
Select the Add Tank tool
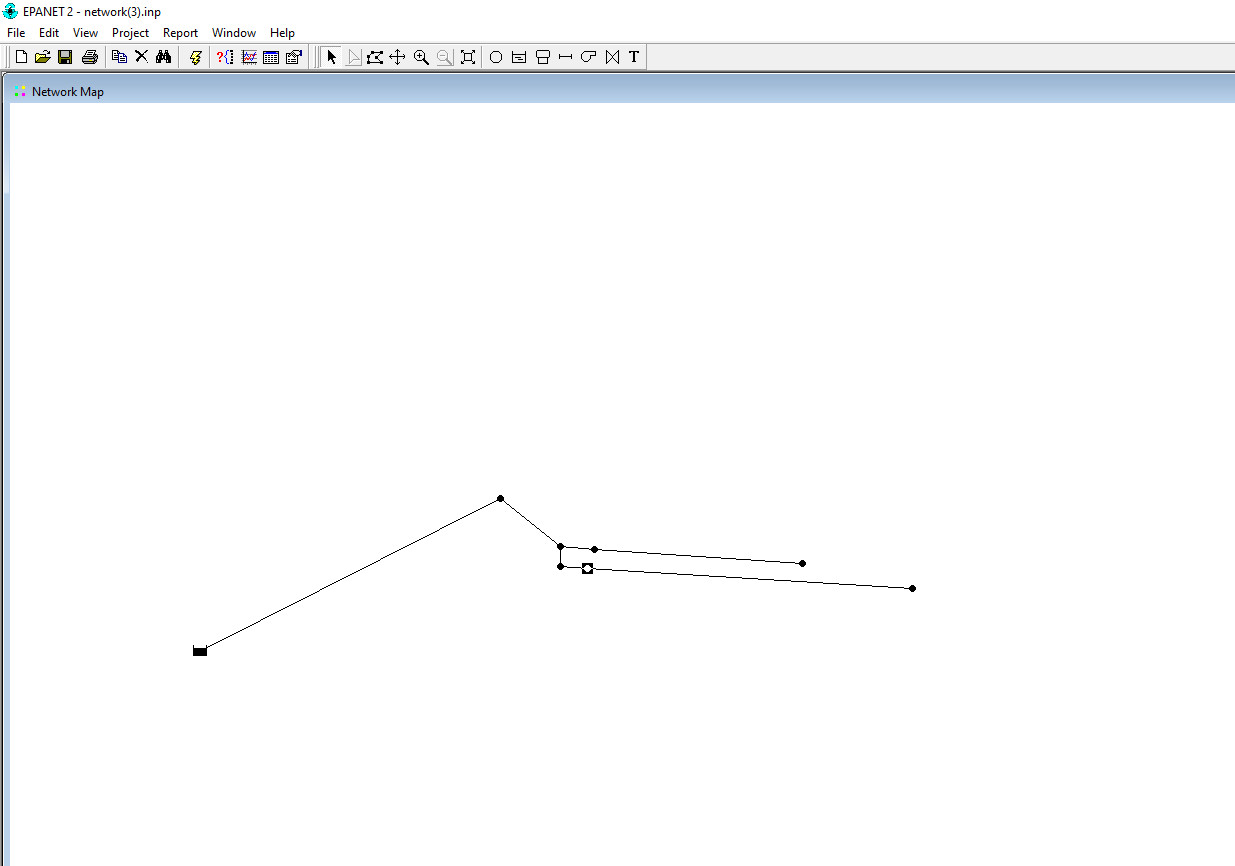click(x=542, y=57)
